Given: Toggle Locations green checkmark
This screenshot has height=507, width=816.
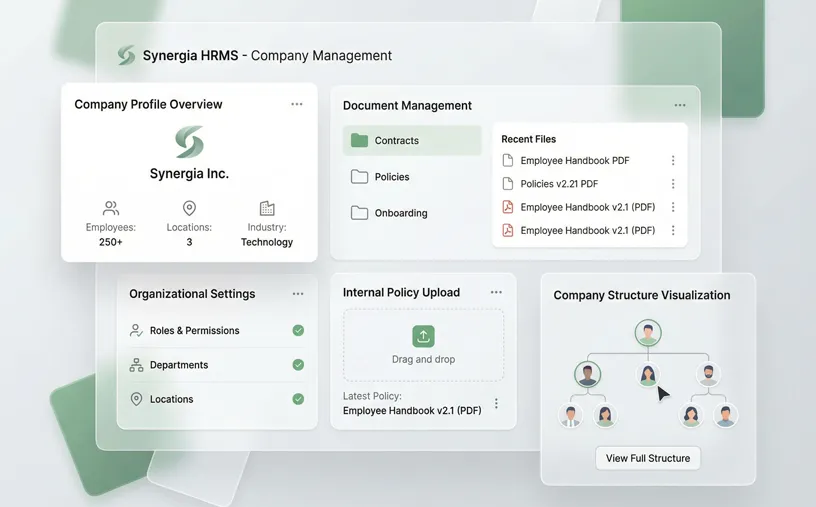Looking at the screenshot, I should click(298, 399).
